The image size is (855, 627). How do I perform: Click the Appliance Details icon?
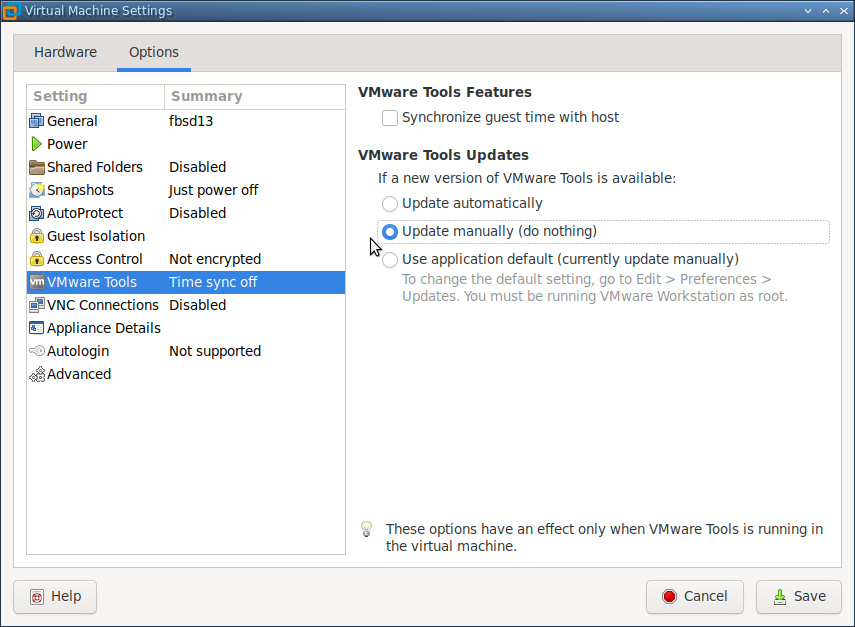pyautogui.click(x=37, y=328)
